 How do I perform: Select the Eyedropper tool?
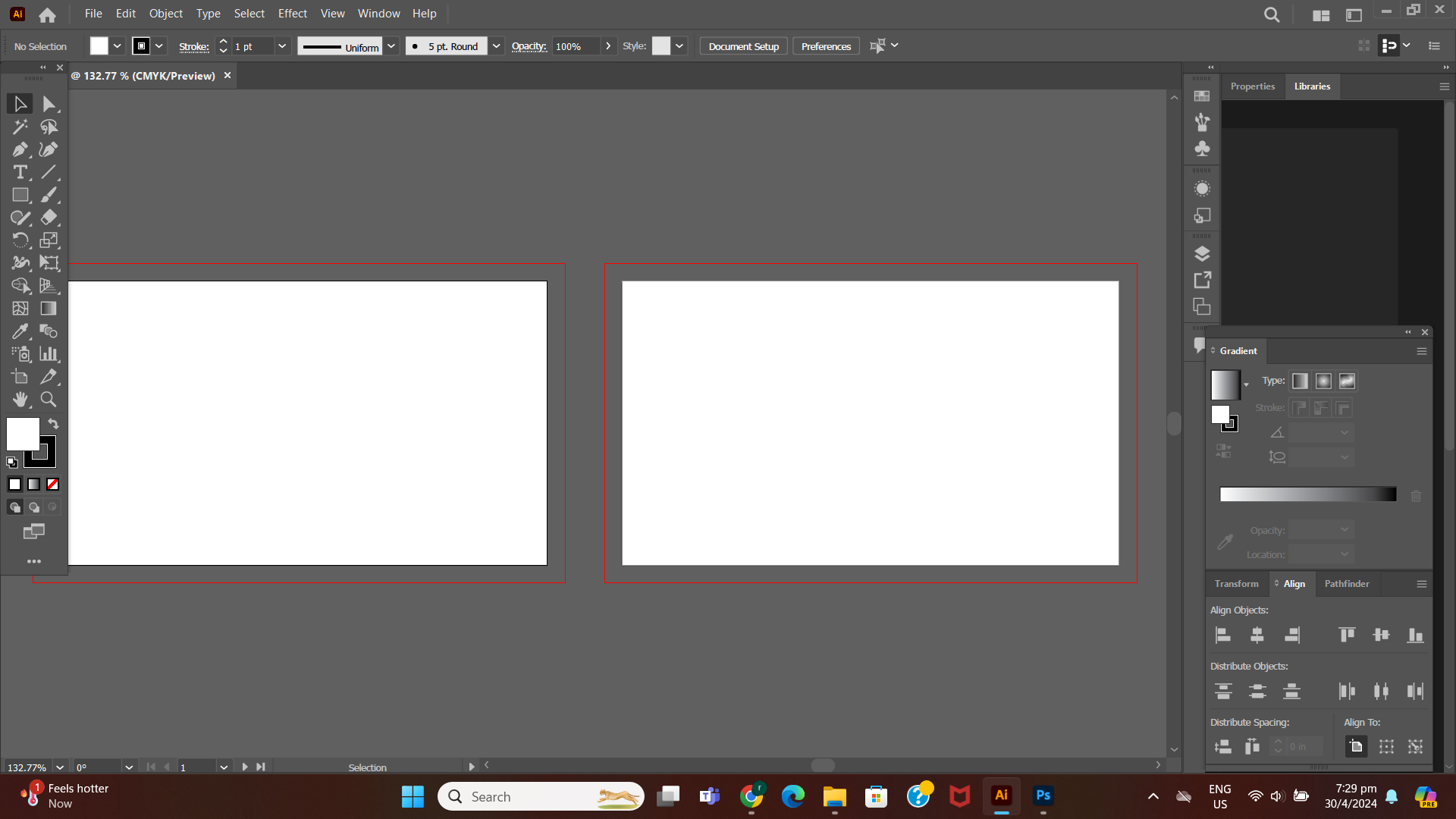(19, 331)
